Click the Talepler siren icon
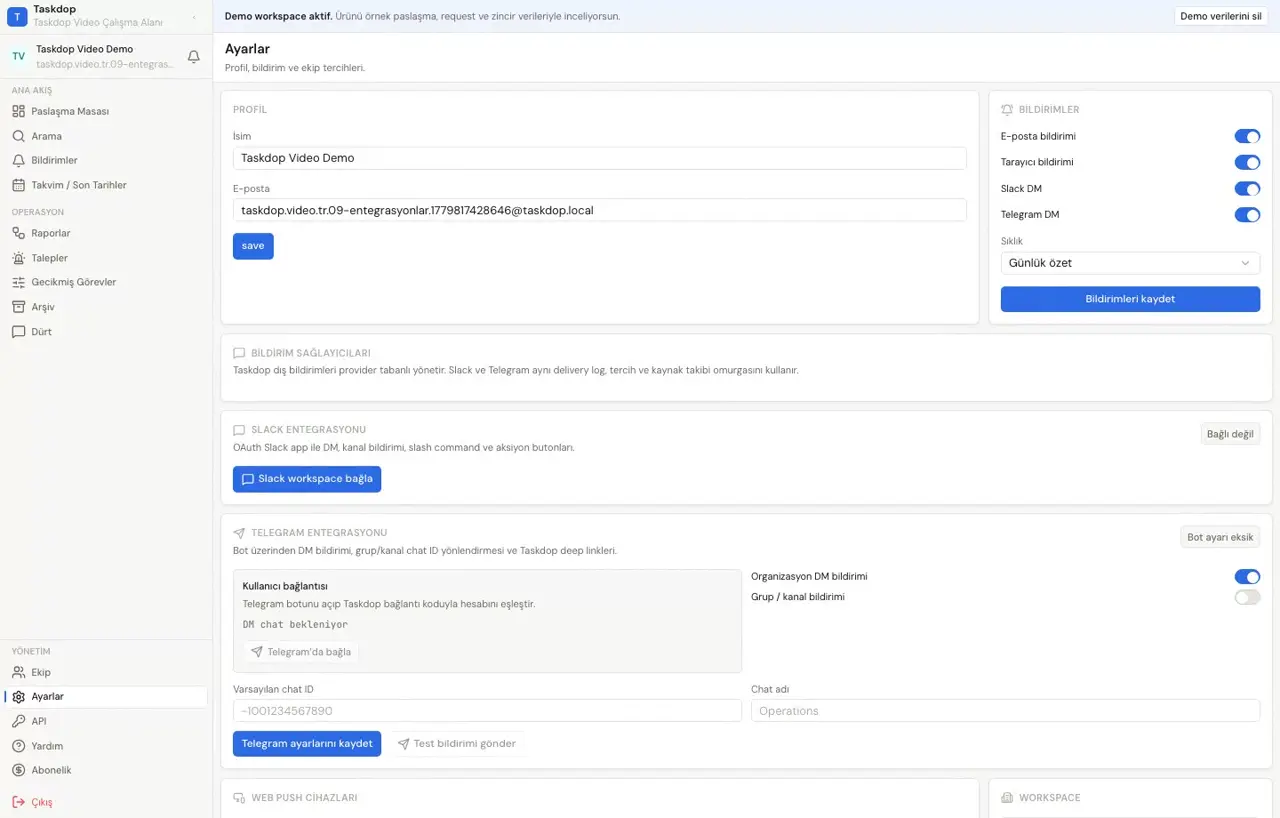1280x818 pixels. (x=18, y=258)
